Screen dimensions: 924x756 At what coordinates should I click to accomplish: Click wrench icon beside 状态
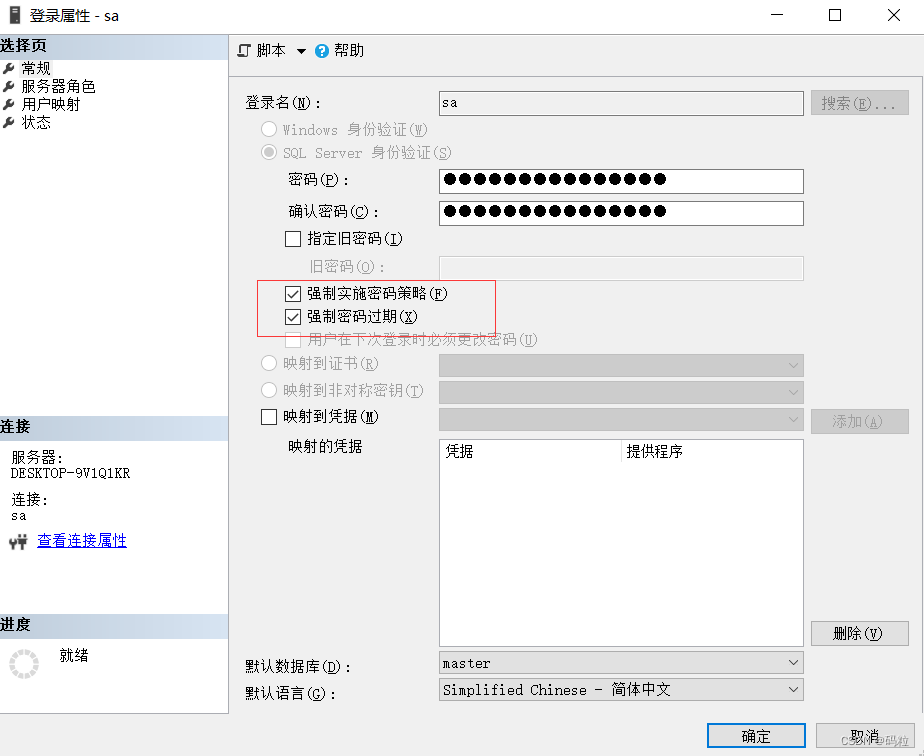pos(9,123)
